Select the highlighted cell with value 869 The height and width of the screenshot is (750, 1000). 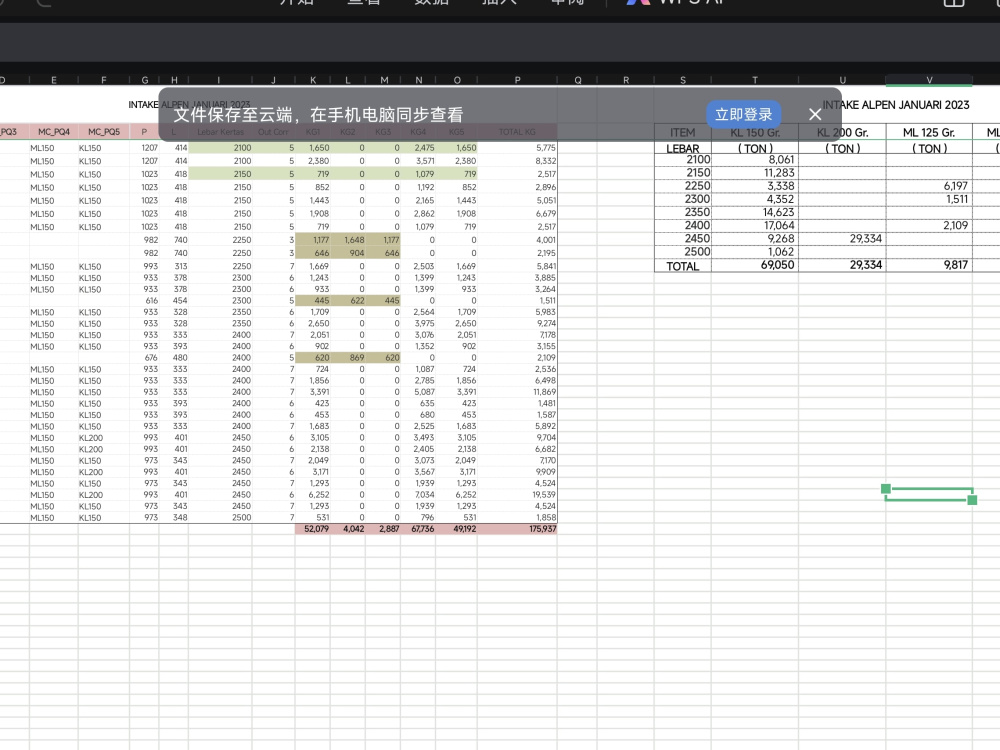click(x=348, y=358)
